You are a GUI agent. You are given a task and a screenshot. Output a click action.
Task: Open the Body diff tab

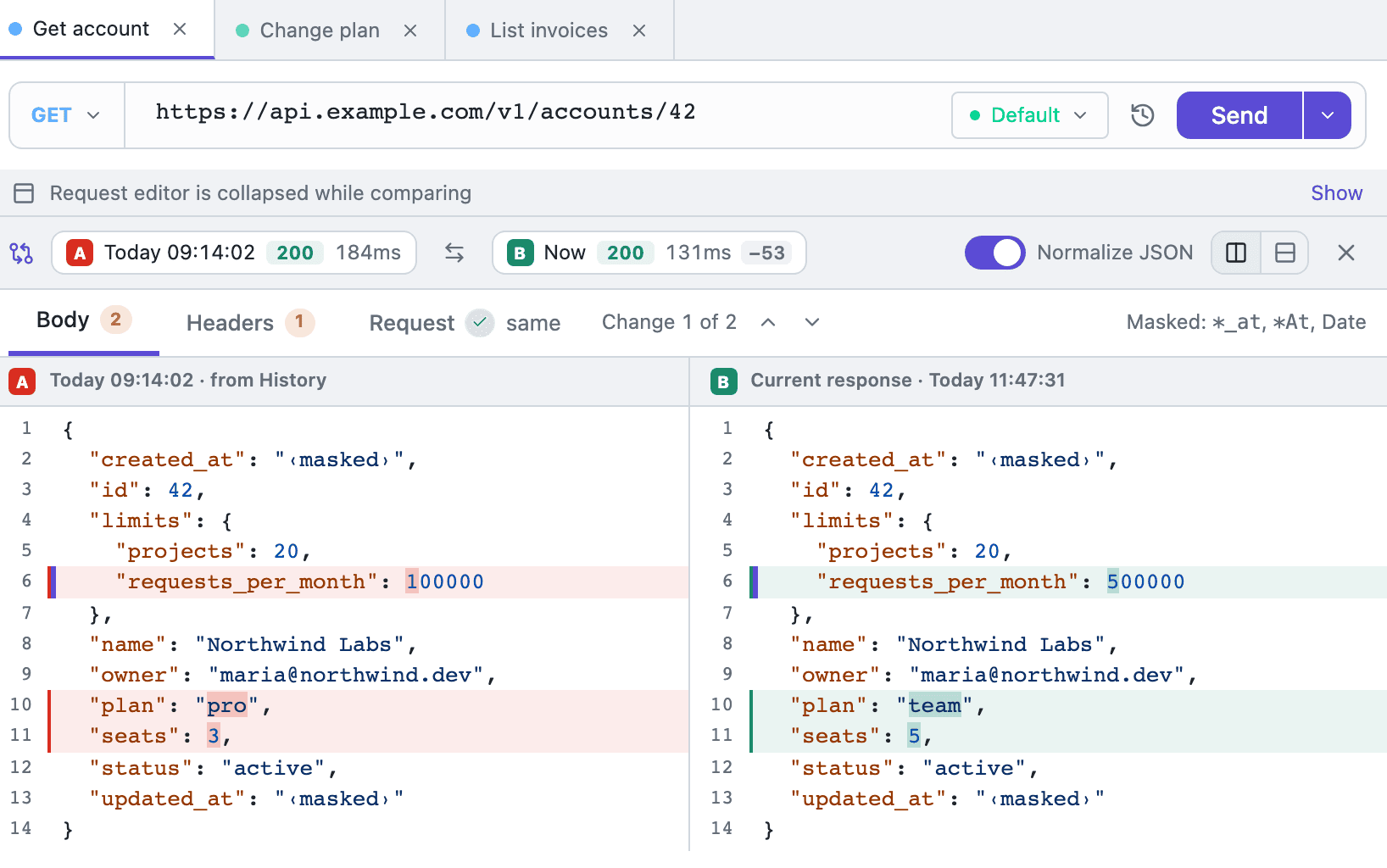click(83, 320)
